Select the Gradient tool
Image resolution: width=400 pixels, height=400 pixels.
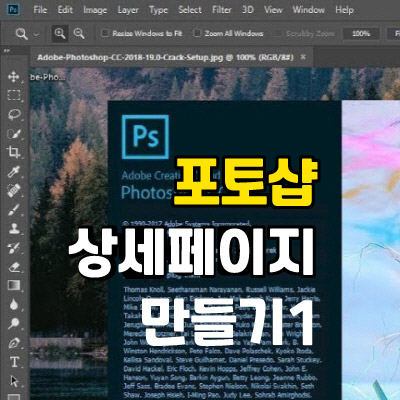pos(14,286)
